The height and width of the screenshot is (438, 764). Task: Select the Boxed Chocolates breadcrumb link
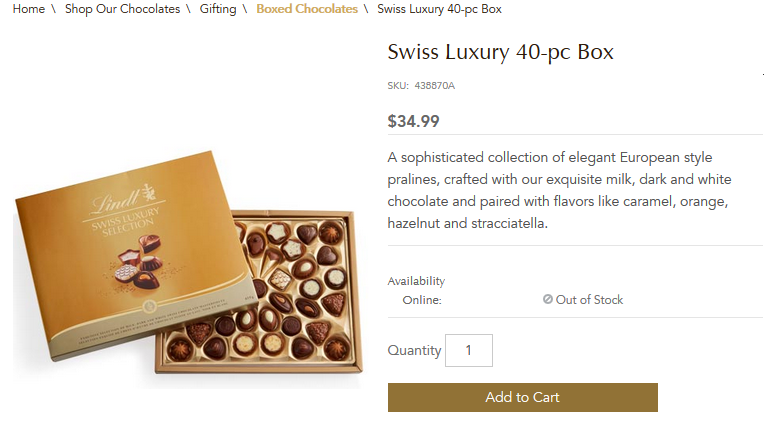(306, 9)
